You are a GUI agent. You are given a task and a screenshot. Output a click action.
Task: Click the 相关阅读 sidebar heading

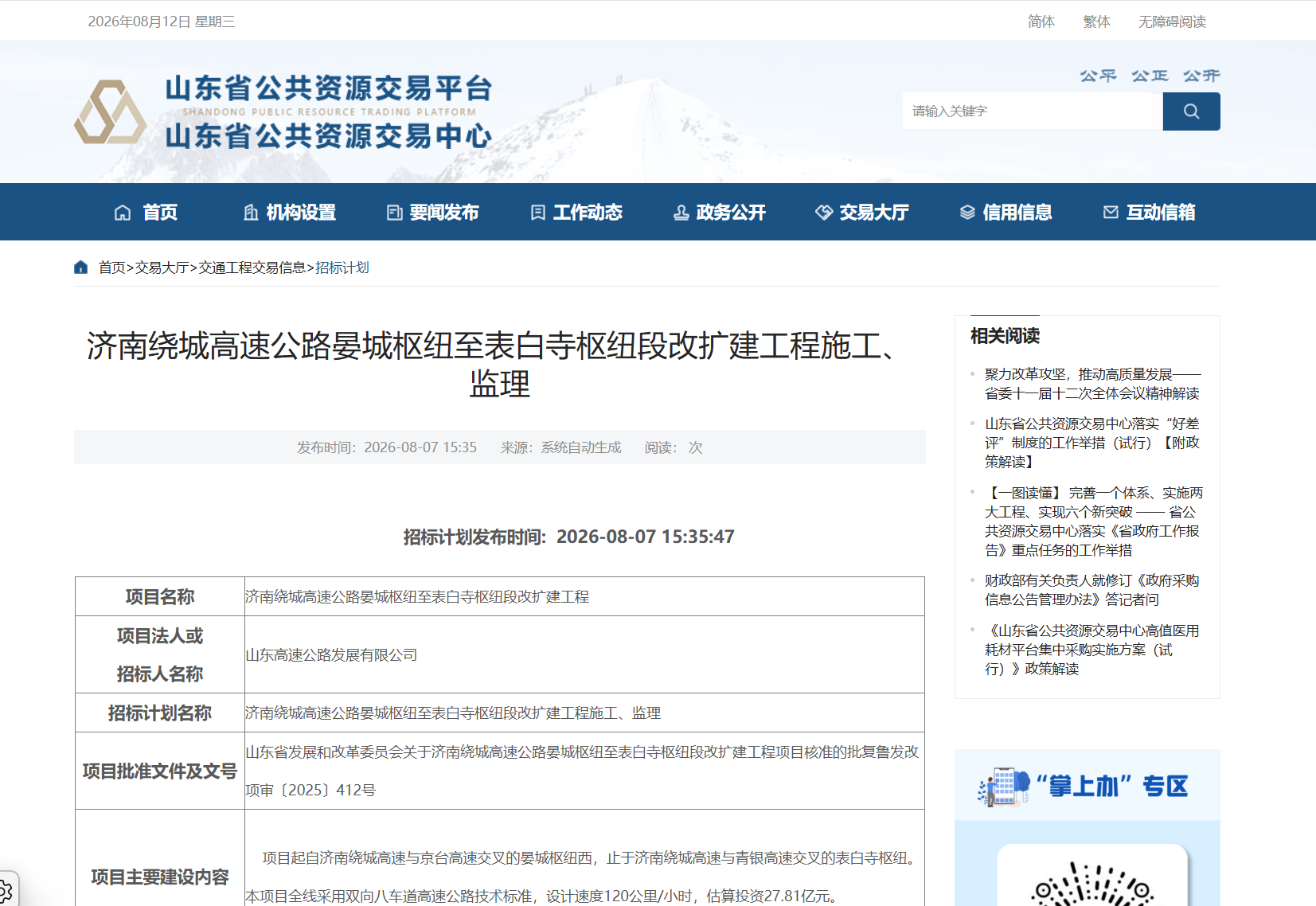1006,336
